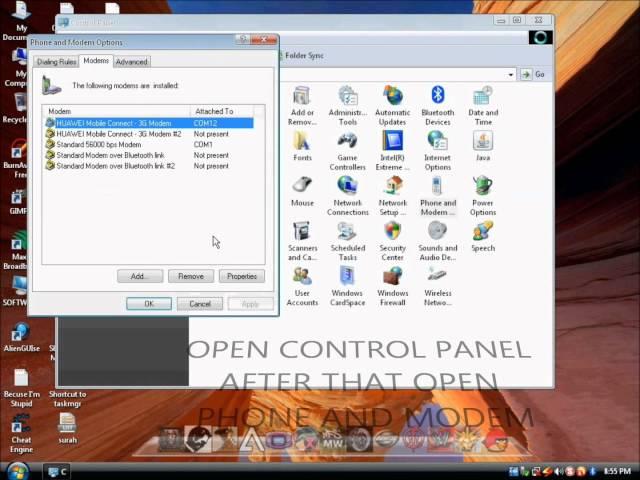Viewport: 640px width, 480px height.
Task: Open Internet Options icon
Action: coord(438,151)
